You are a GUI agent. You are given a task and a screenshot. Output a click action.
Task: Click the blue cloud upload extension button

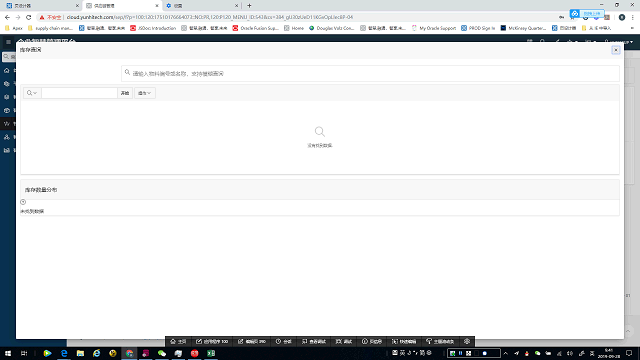click(x=587, y=13)
